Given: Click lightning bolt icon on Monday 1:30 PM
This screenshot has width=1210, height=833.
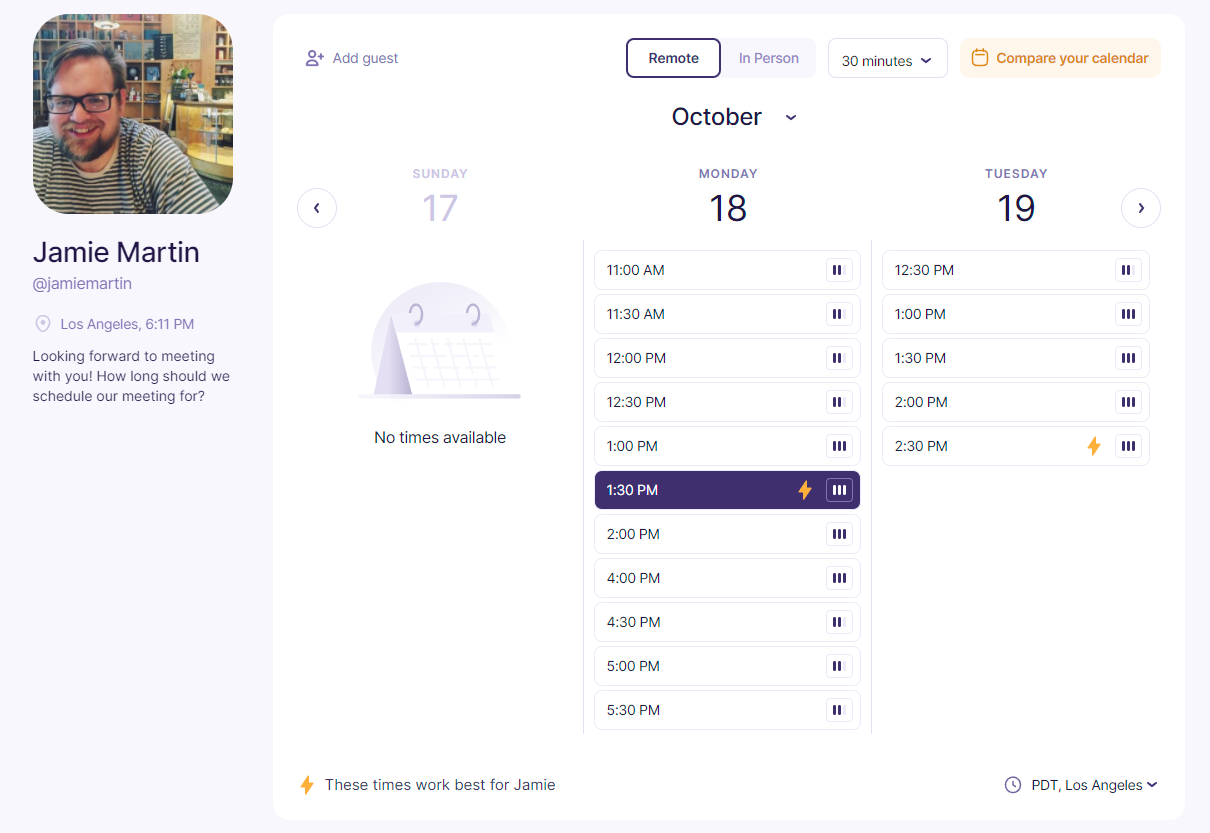Looking at the screenshot, I should [805, 490].
